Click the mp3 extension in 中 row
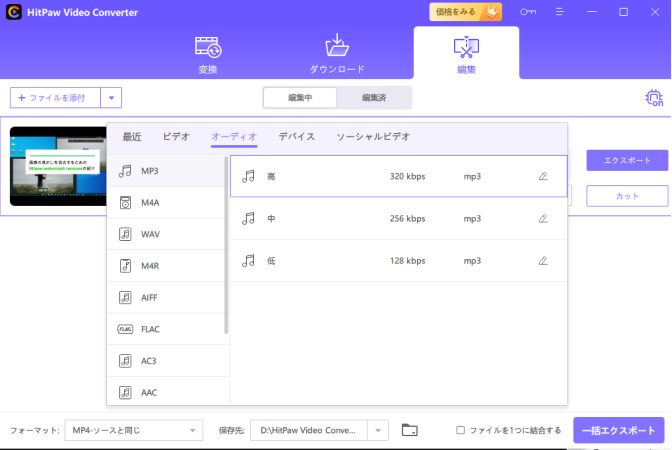672x450 pixels. (472, 219)
